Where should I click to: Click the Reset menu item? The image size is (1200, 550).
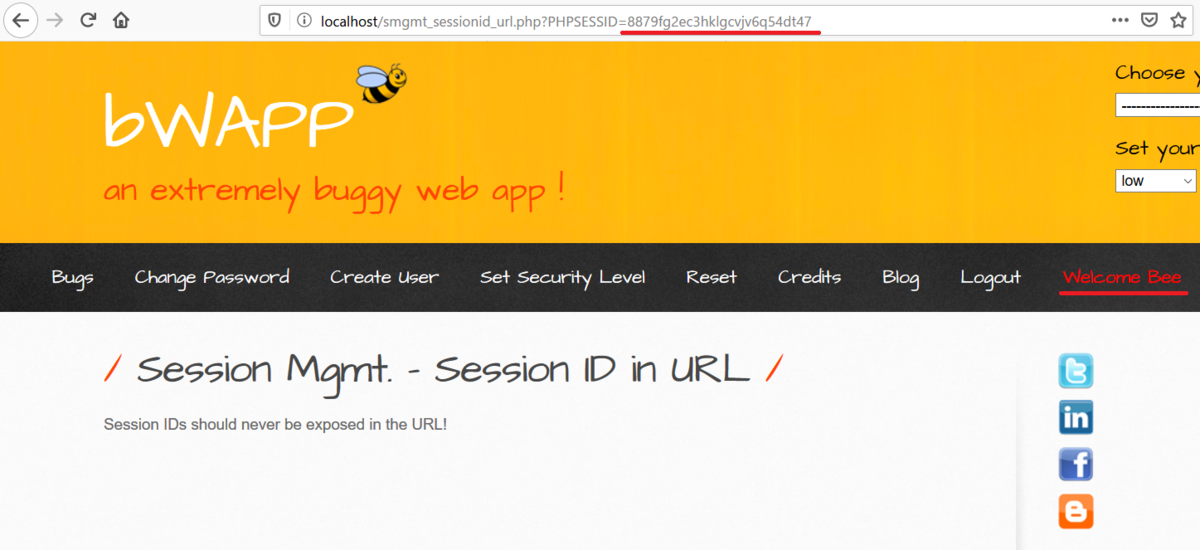pyautogui.click(x=712, y=278)
